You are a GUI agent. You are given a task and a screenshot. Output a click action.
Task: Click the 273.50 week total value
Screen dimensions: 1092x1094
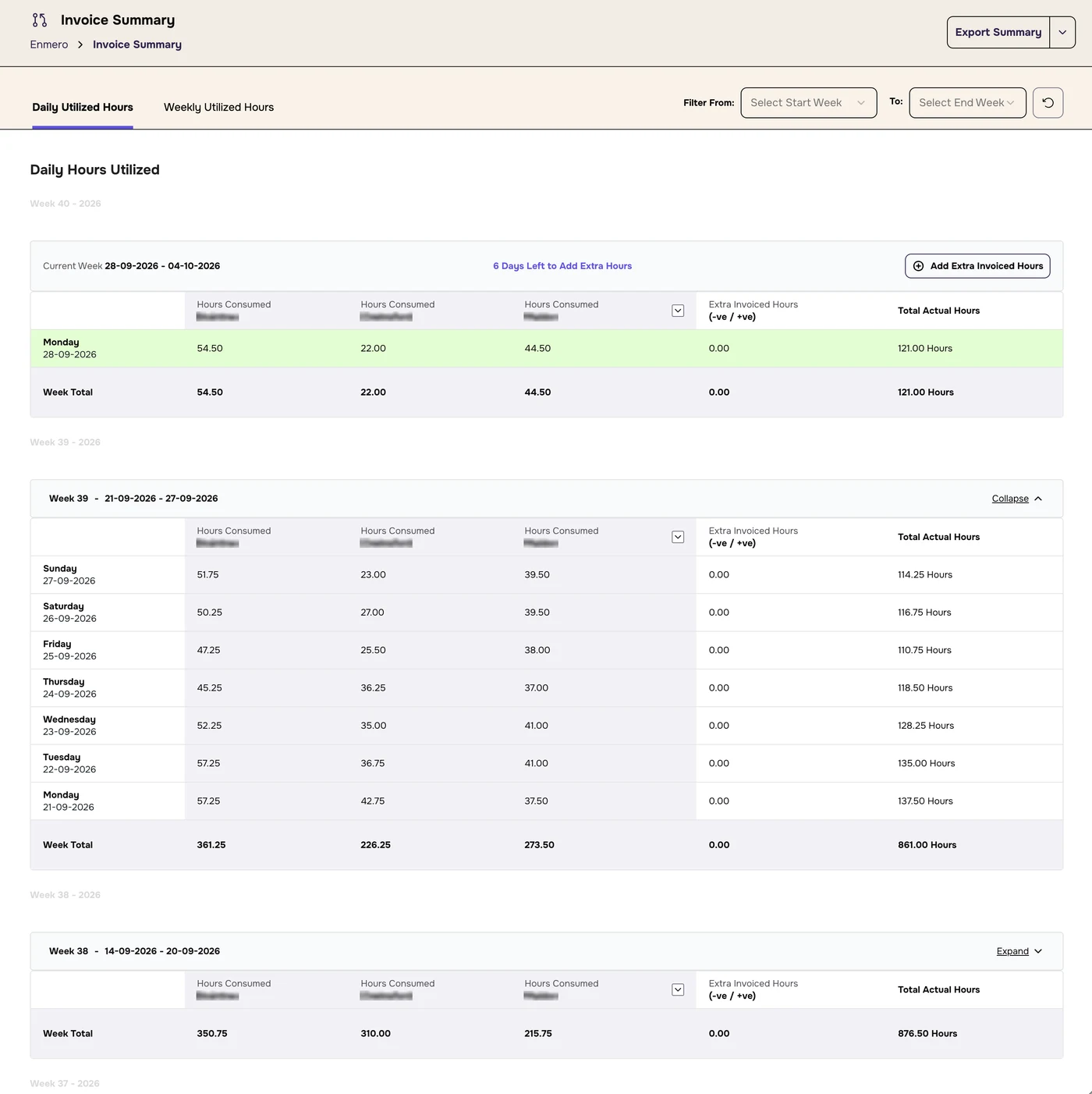pos(540,845)
